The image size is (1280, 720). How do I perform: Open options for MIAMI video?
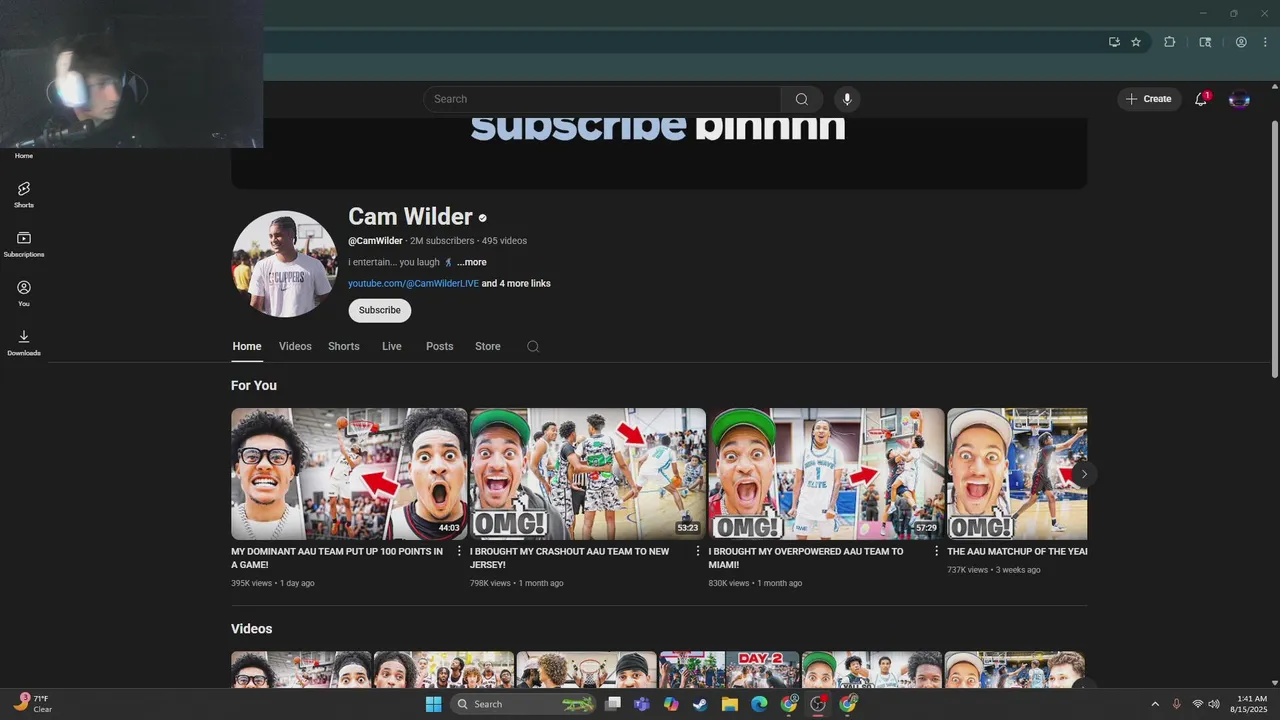point(936,551)
